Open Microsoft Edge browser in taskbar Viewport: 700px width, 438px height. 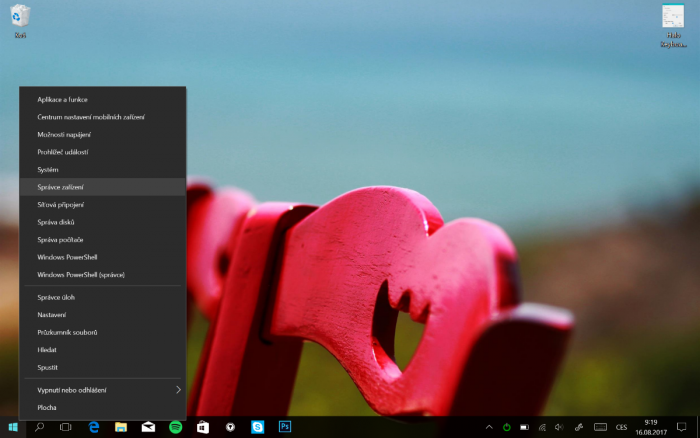tap(93, 427)
